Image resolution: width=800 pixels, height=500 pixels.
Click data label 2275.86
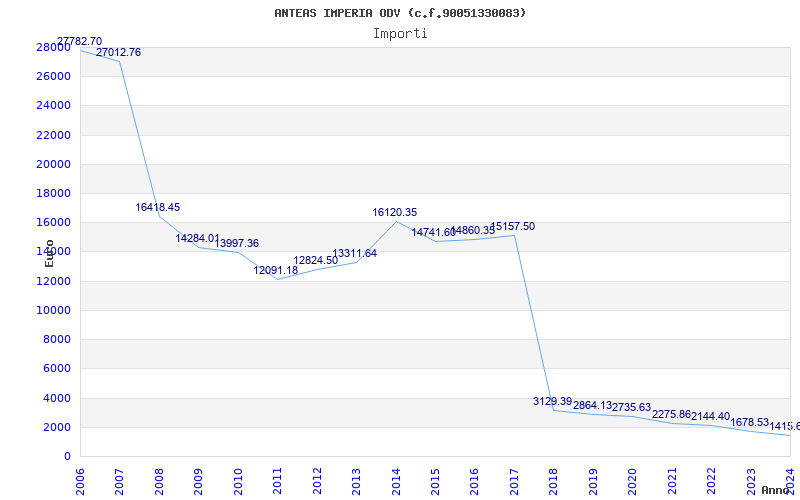[671, 414]
